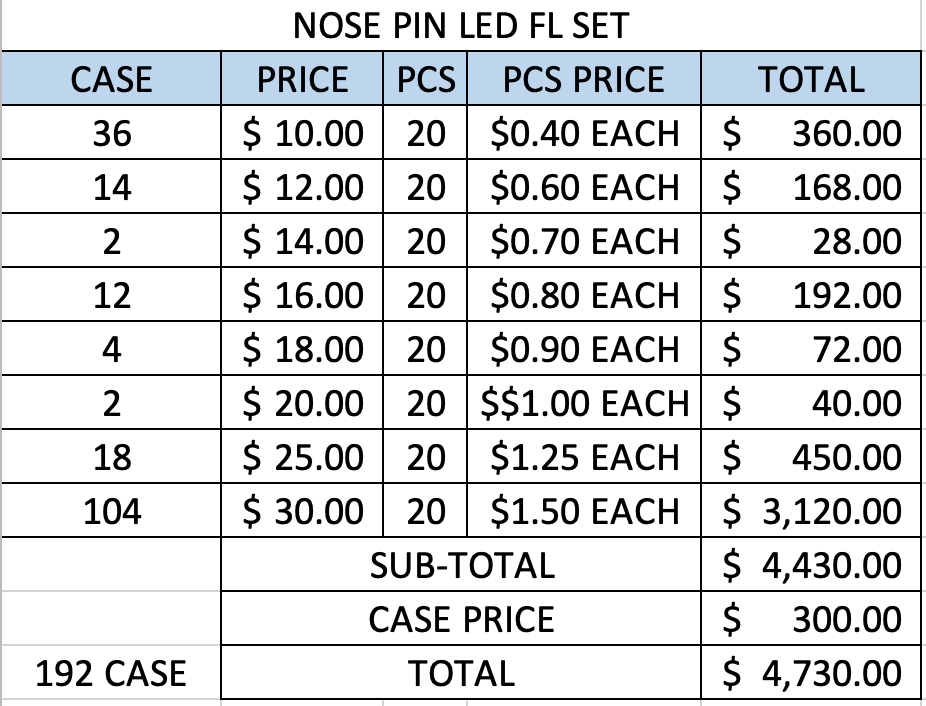Image resolution: width=926 pixels, height=706 pixels.
Task: Click the case quantity cell showing 36
Action: coord(111,133)
